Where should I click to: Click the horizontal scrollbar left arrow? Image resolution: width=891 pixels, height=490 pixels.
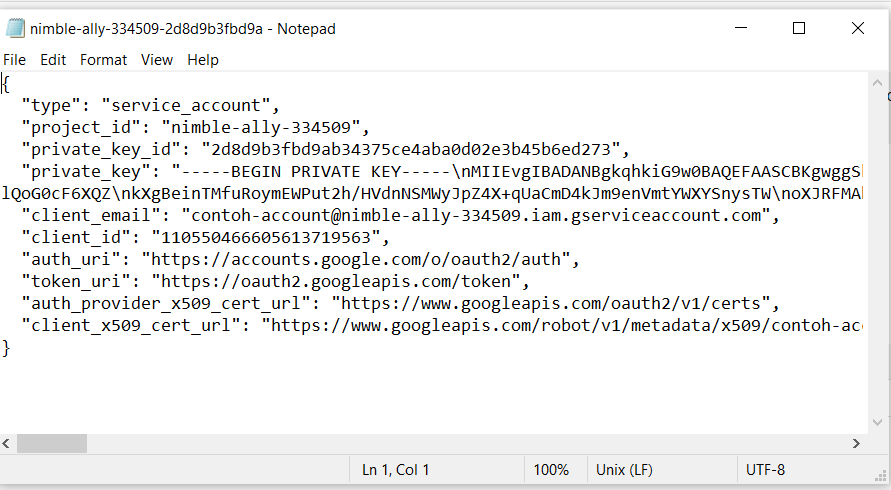click(x=6, y=443)
